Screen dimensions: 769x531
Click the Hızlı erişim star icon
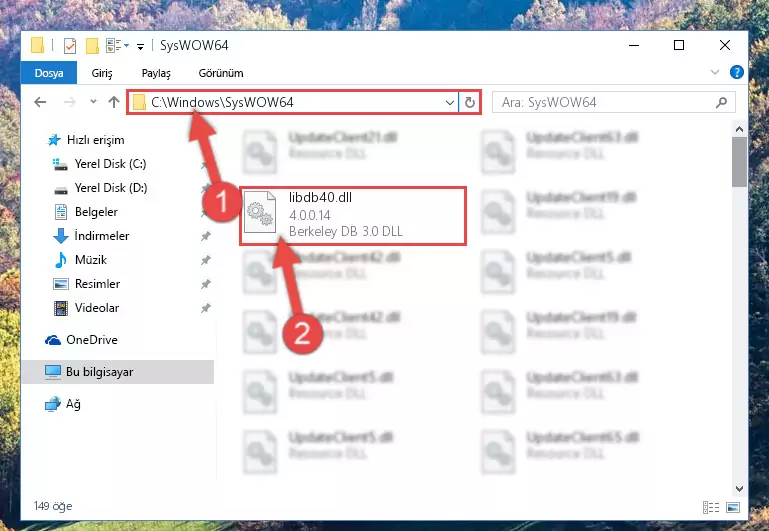click(x=53, y=140)
